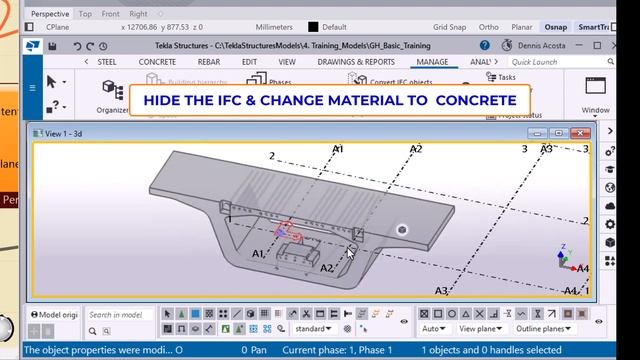Toggle Snap to points and grid intersections
Screen dimensions: 640x360
424,313
